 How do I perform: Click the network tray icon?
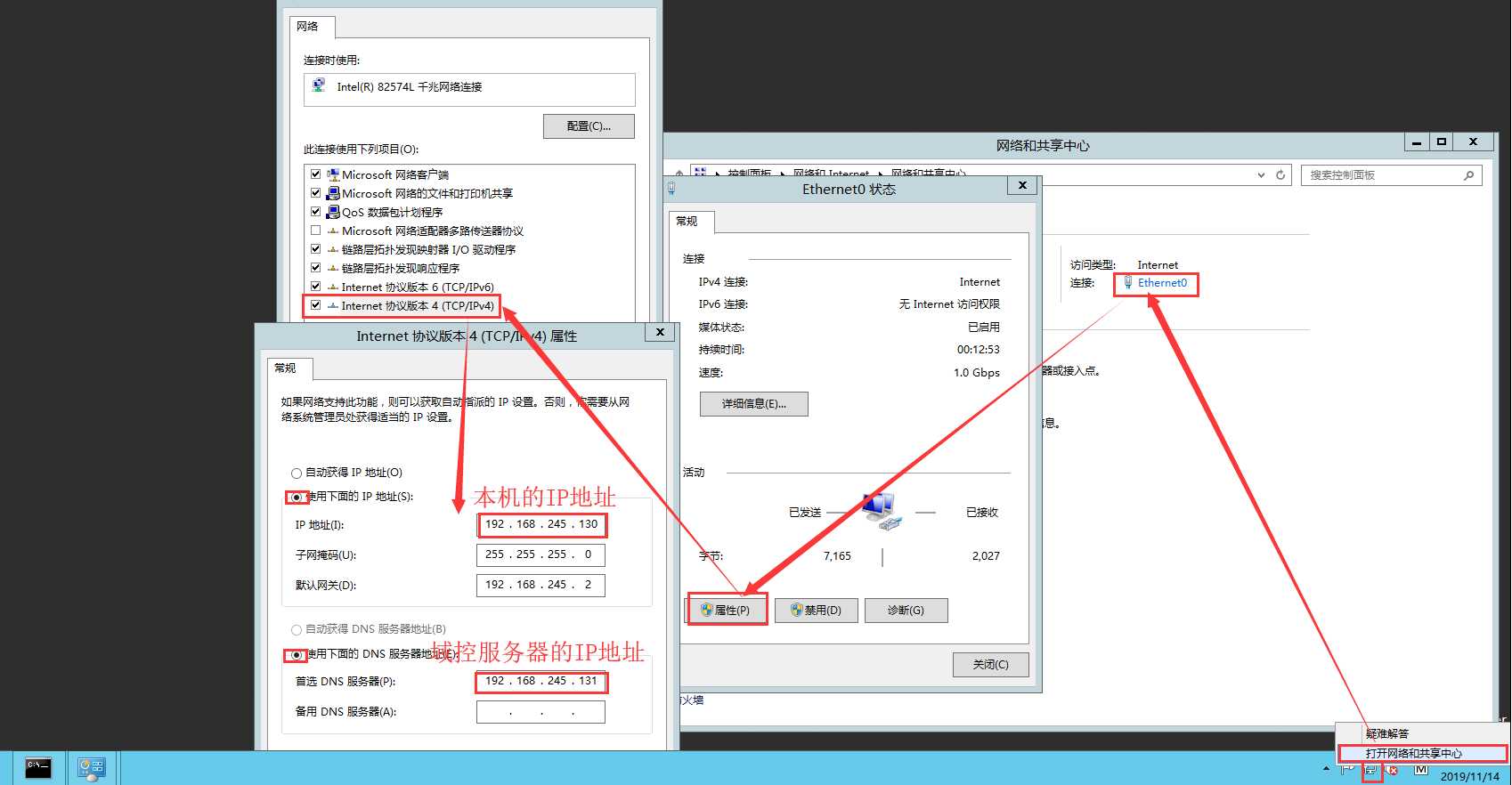(1371, 770)
